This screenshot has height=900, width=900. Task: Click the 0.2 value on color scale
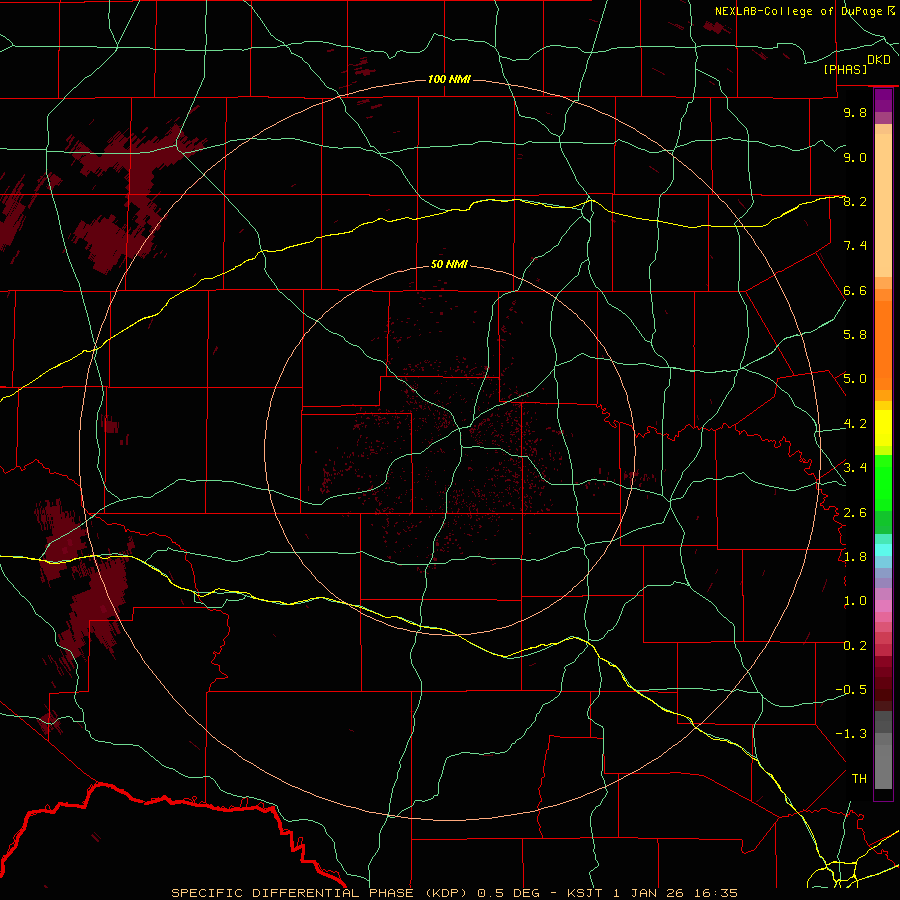855,645
